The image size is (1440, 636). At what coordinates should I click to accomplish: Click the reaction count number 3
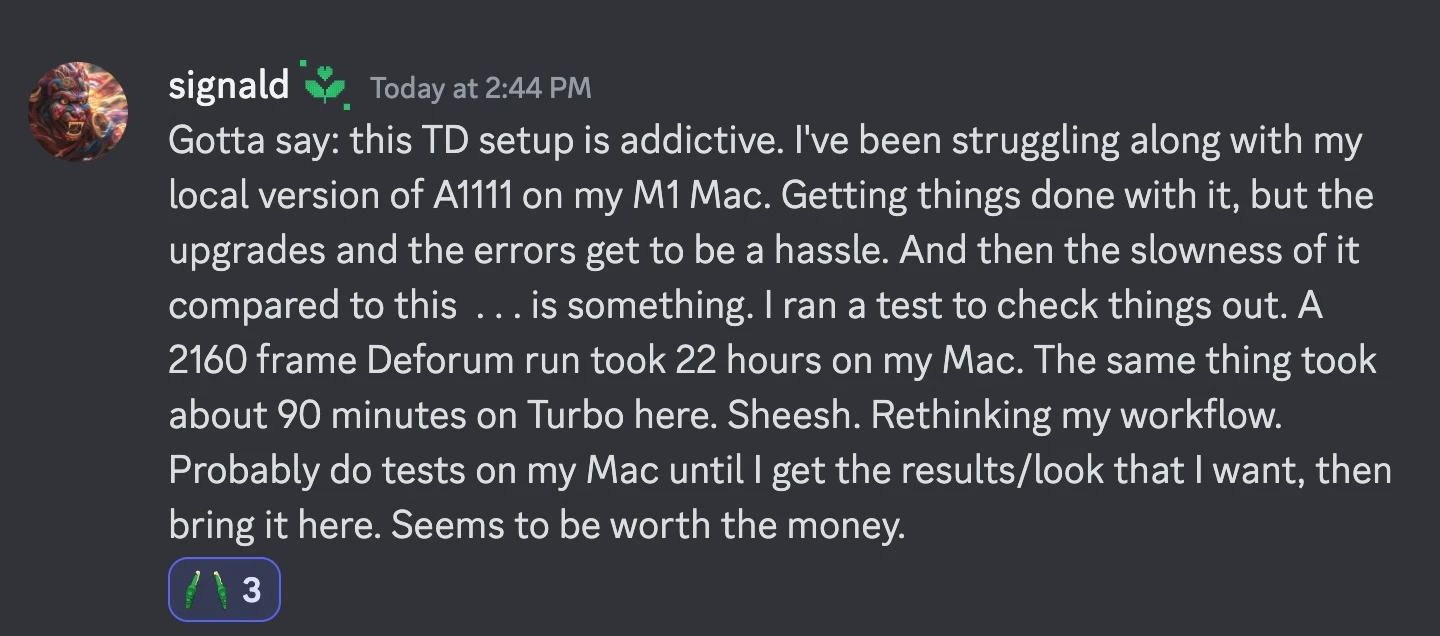click(x=252, y=590)
